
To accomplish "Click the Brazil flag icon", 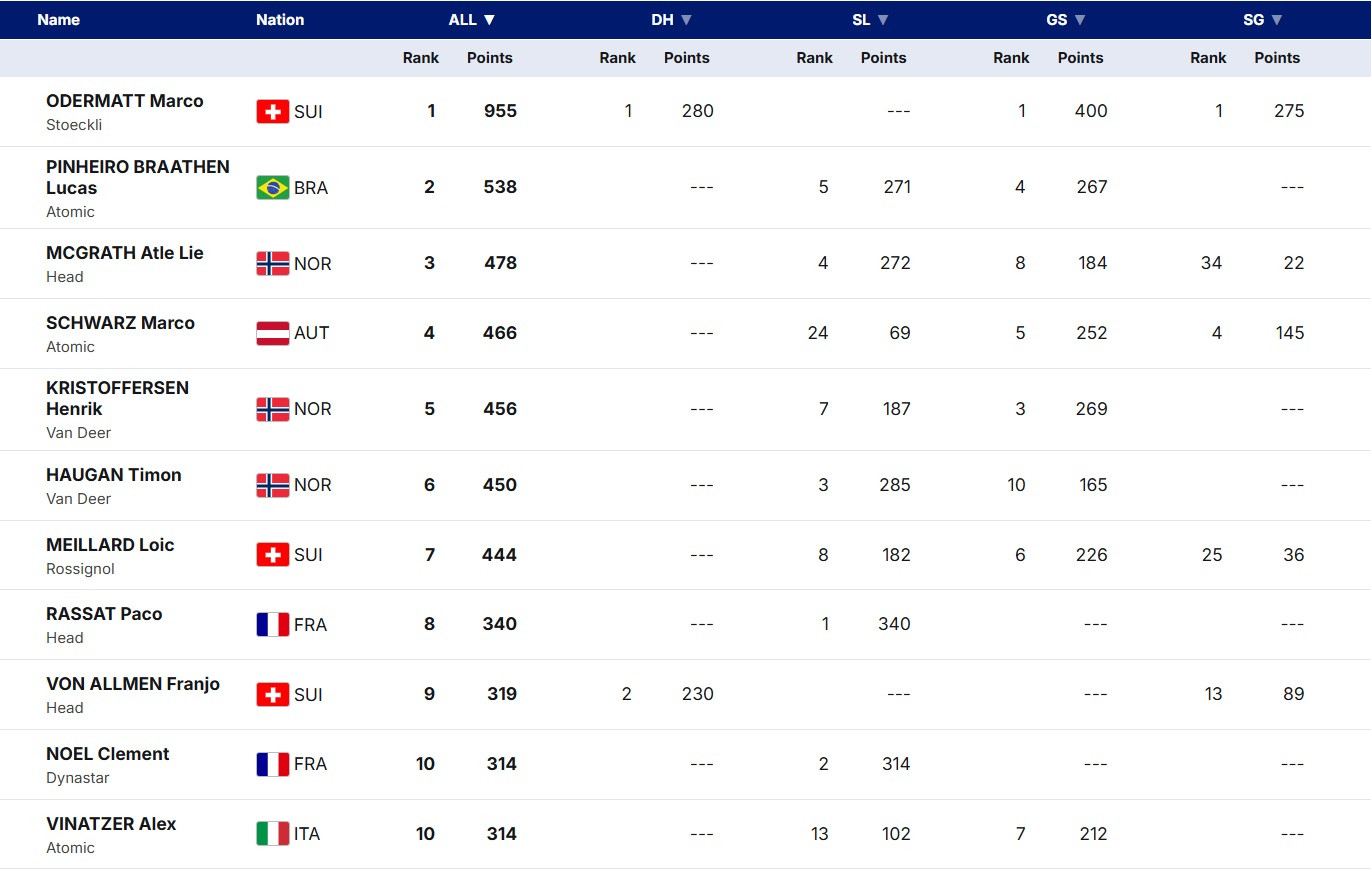I will coord(272,187).
